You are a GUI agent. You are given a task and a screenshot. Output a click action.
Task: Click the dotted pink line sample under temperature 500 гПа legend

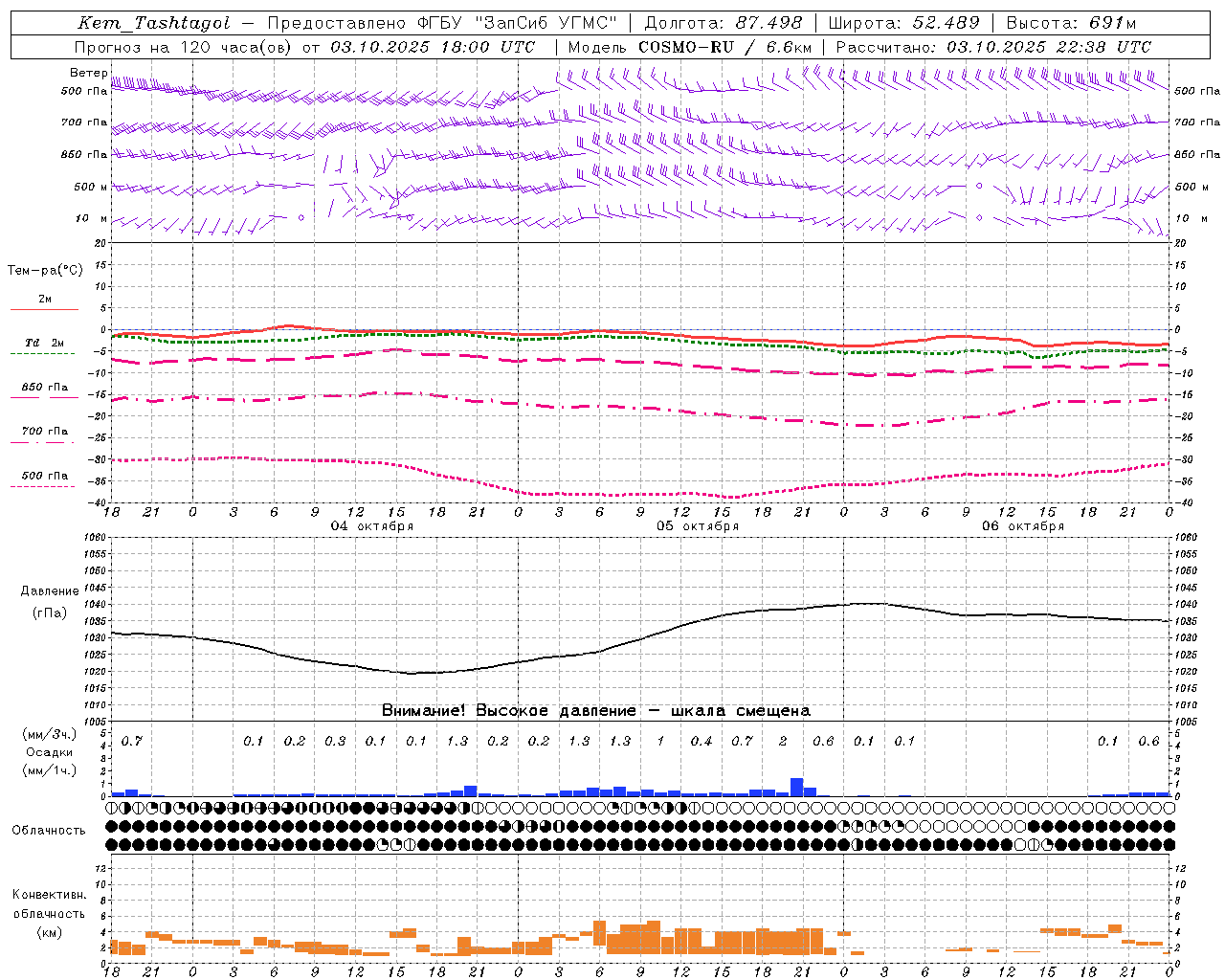tap(42, 486)
